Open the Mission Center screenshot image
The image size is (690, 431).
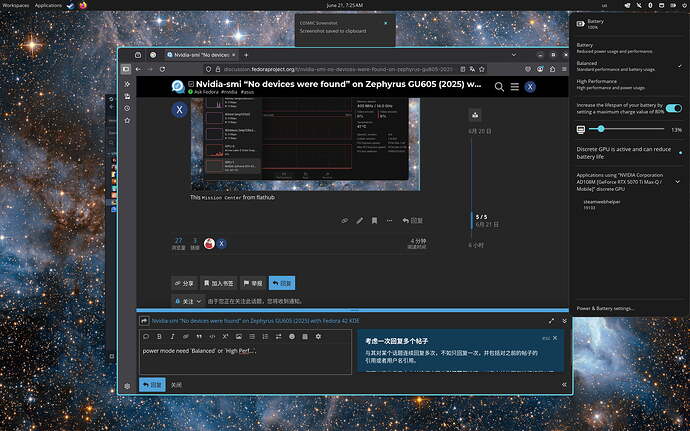[x=305, y=144]
